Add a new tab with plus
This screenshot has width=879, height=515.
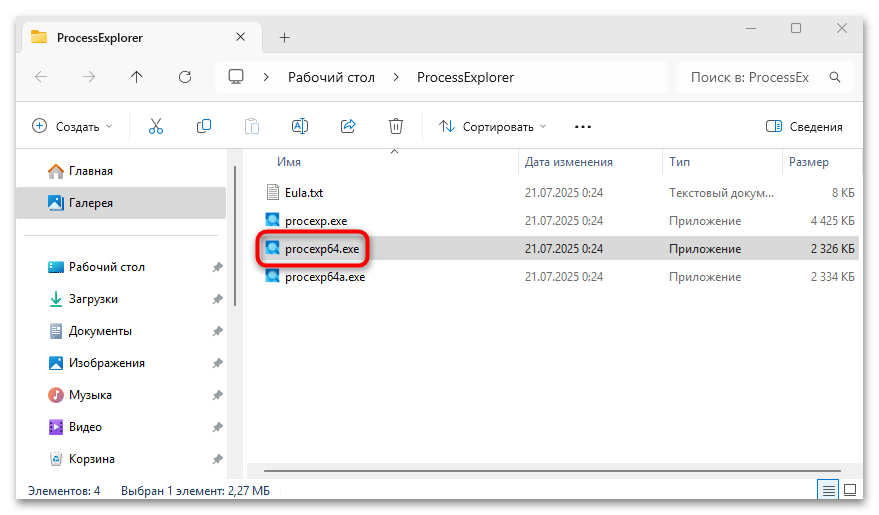point(285,38)
